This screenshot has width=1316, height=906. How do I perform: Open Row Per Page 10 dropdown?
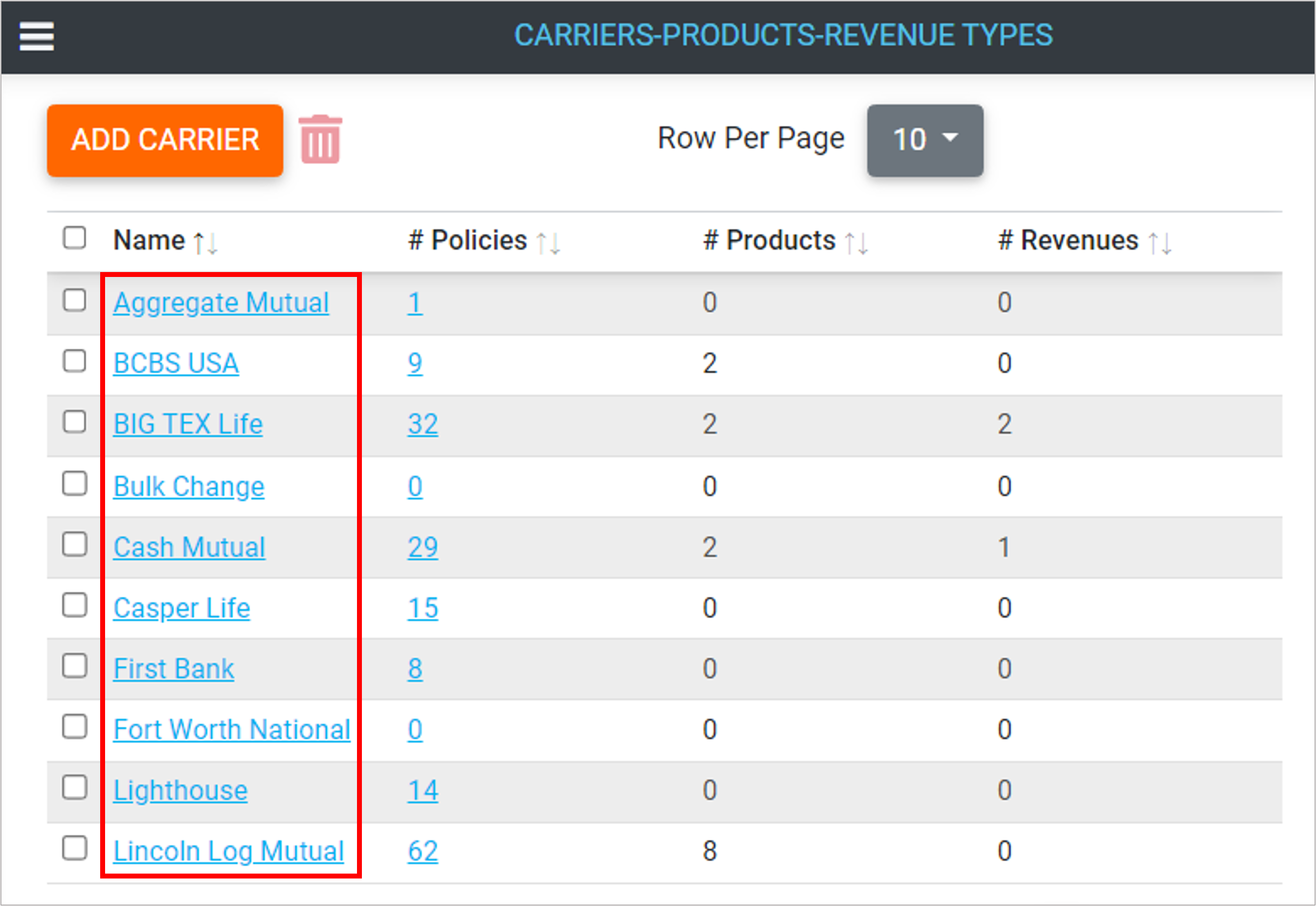pyautogui.click(x=925, y=139)
